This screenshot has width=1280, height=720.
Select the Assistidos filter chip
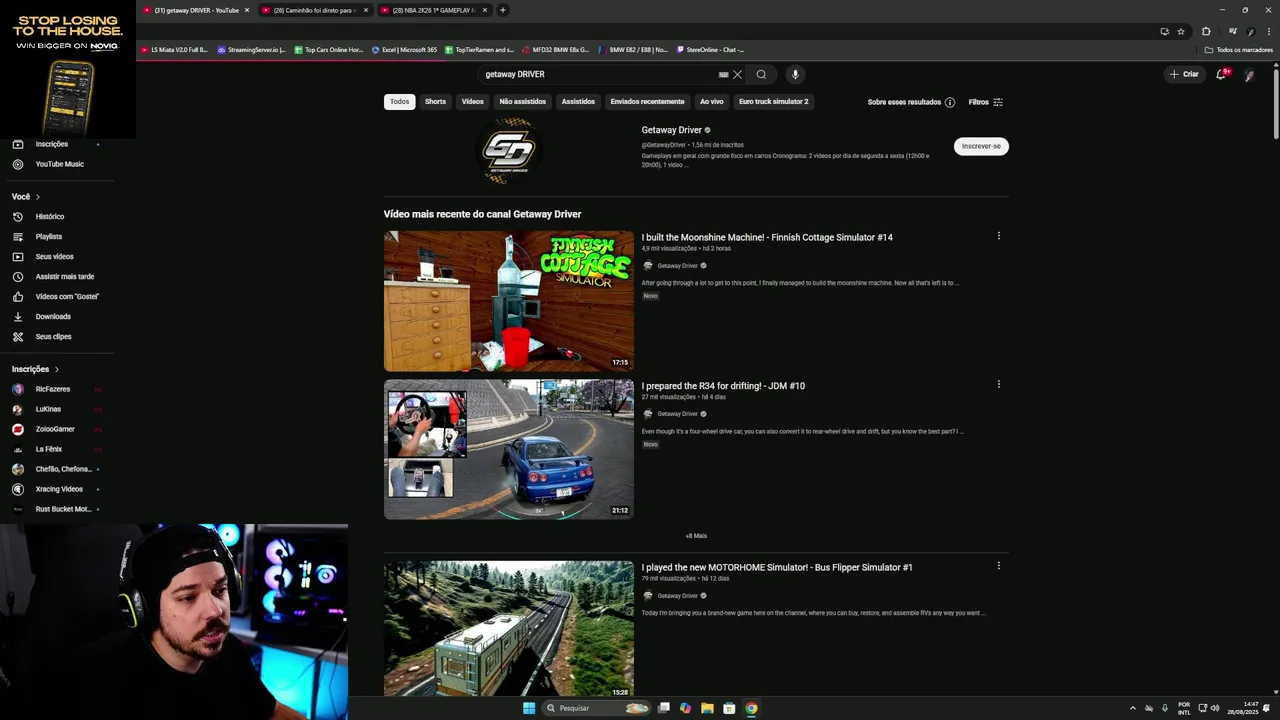578,102
